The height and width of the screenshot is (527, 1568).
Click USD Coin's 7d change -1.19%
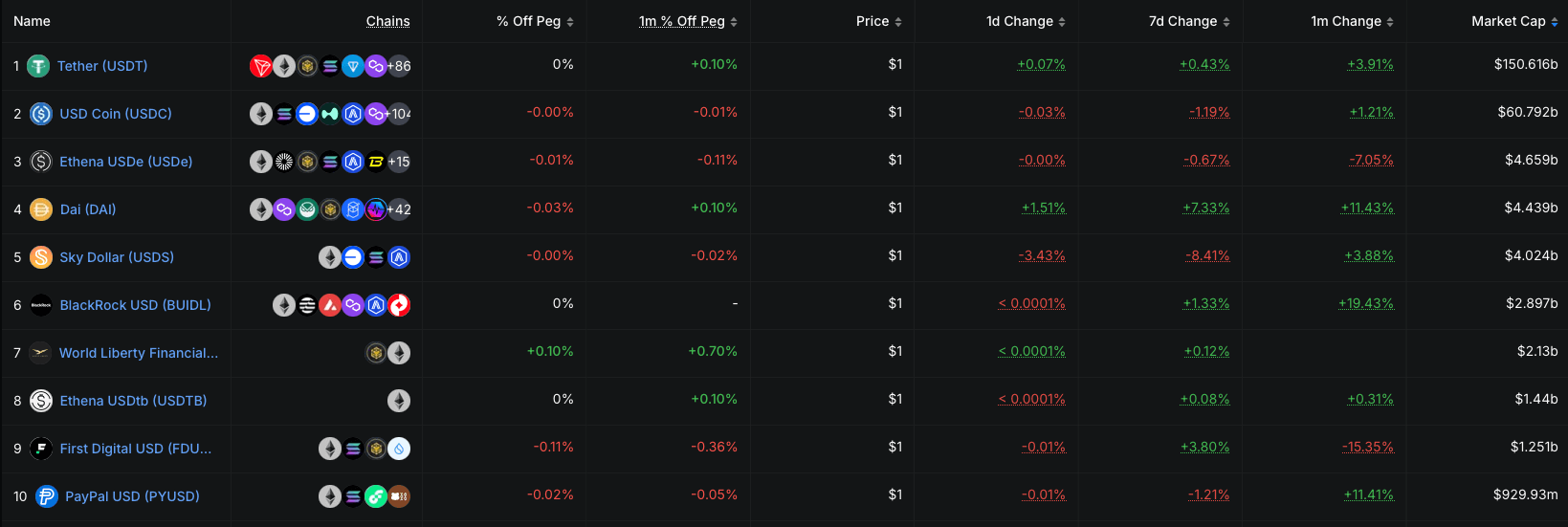coord(1209,112)
